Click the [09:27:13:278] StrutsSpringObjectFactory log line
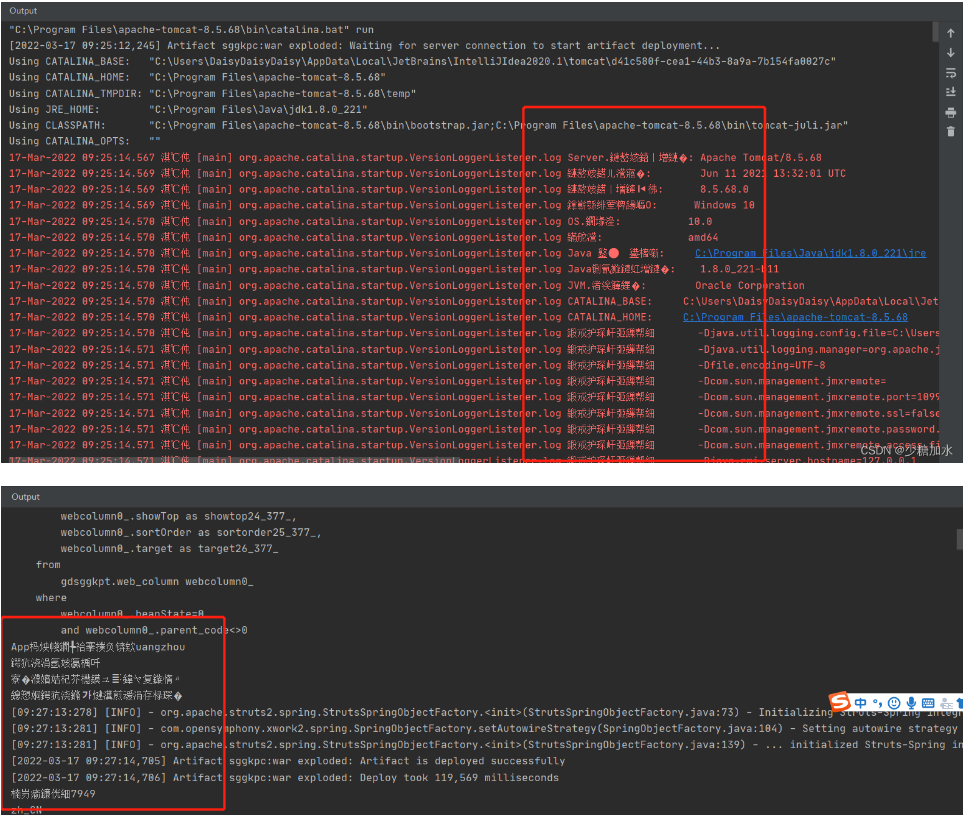 [486, 712]
